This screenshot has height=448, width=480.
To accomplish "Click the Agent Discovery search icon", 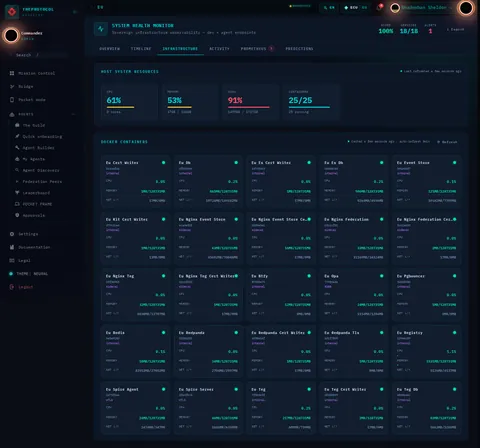I will 17,170.
